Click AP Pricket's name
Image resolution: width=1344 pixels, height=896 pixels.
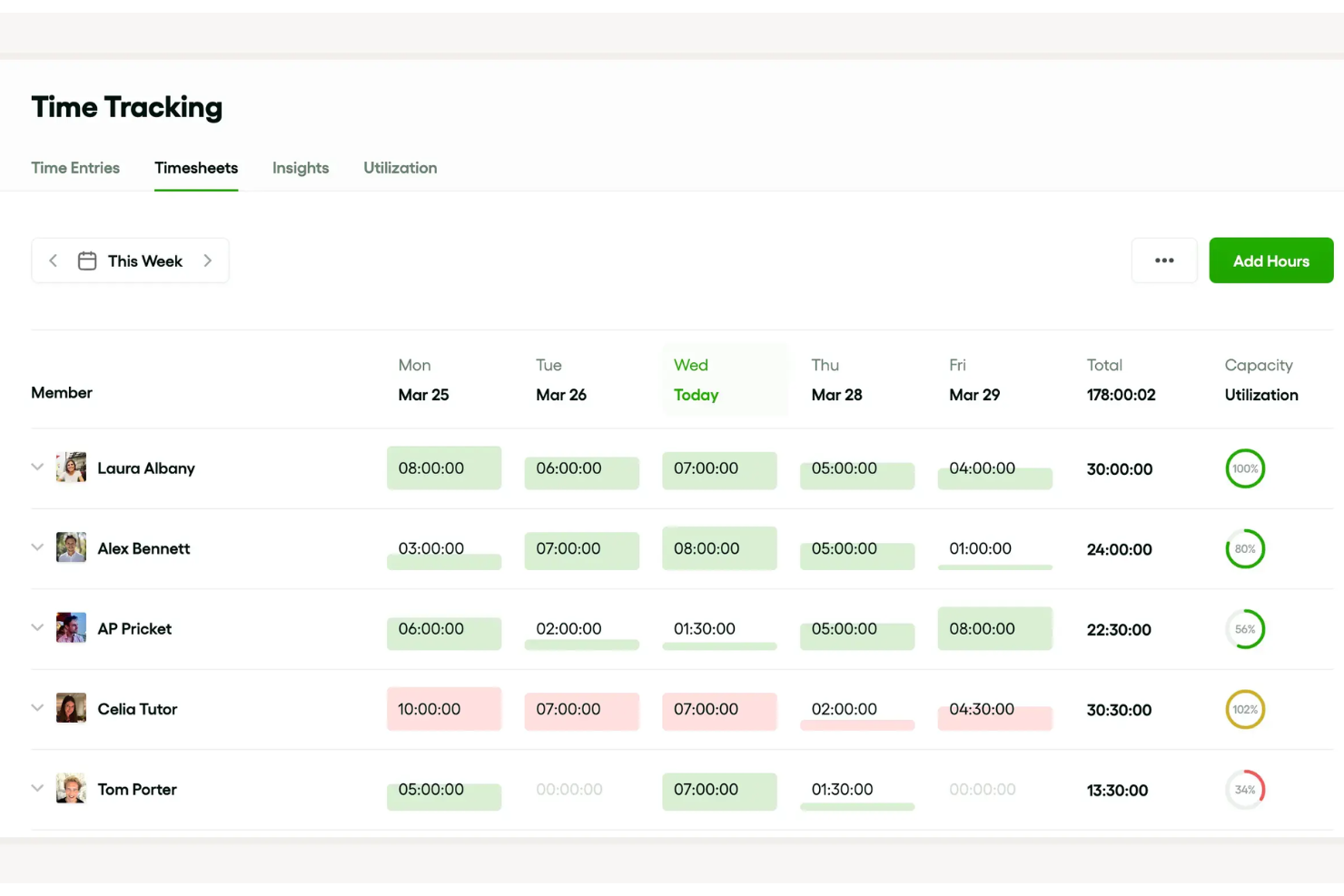[x=134, y=629]
